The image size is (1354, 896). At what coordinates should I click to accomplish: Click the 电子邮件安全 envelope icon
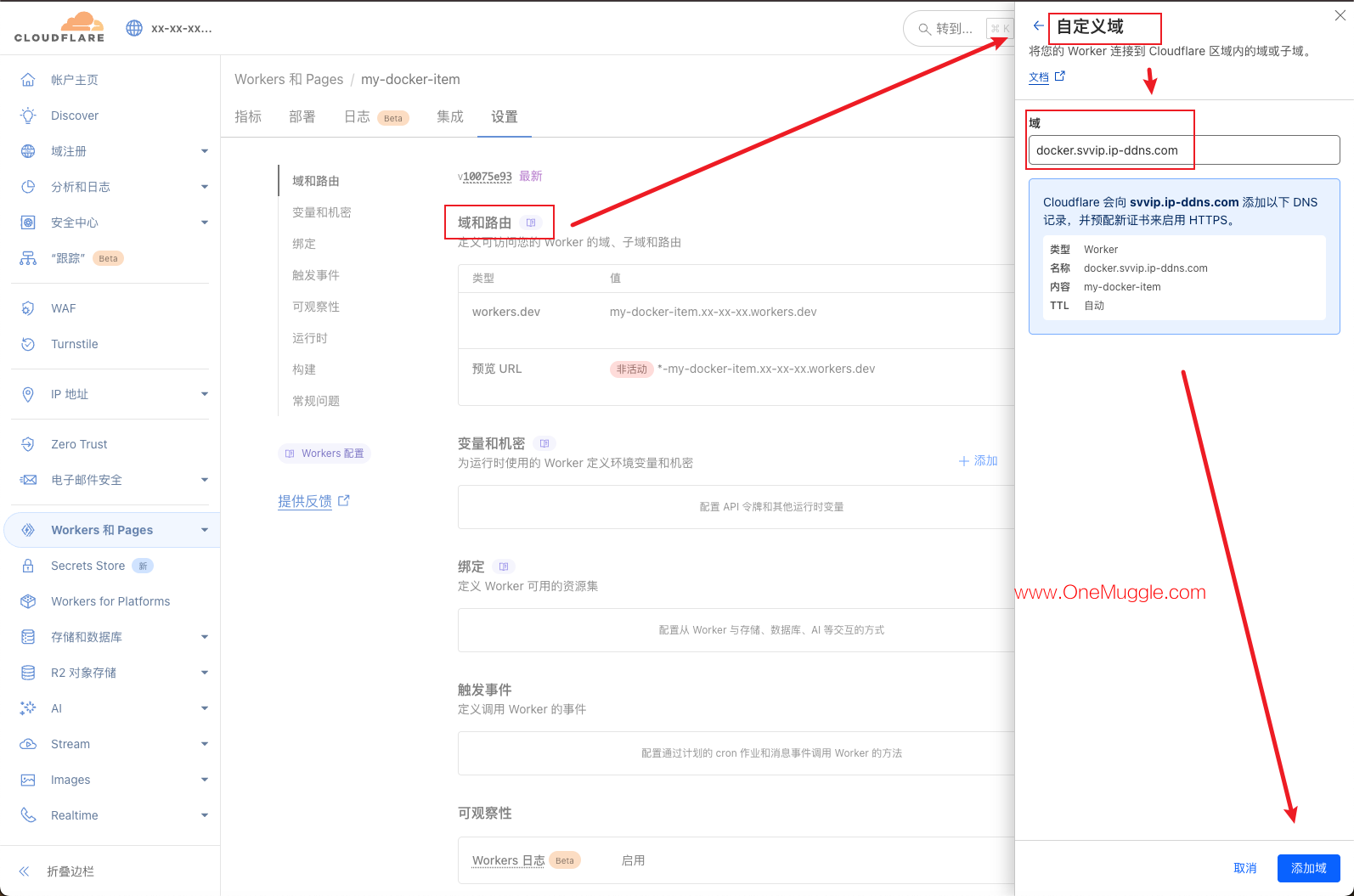[x=28, y=480]
